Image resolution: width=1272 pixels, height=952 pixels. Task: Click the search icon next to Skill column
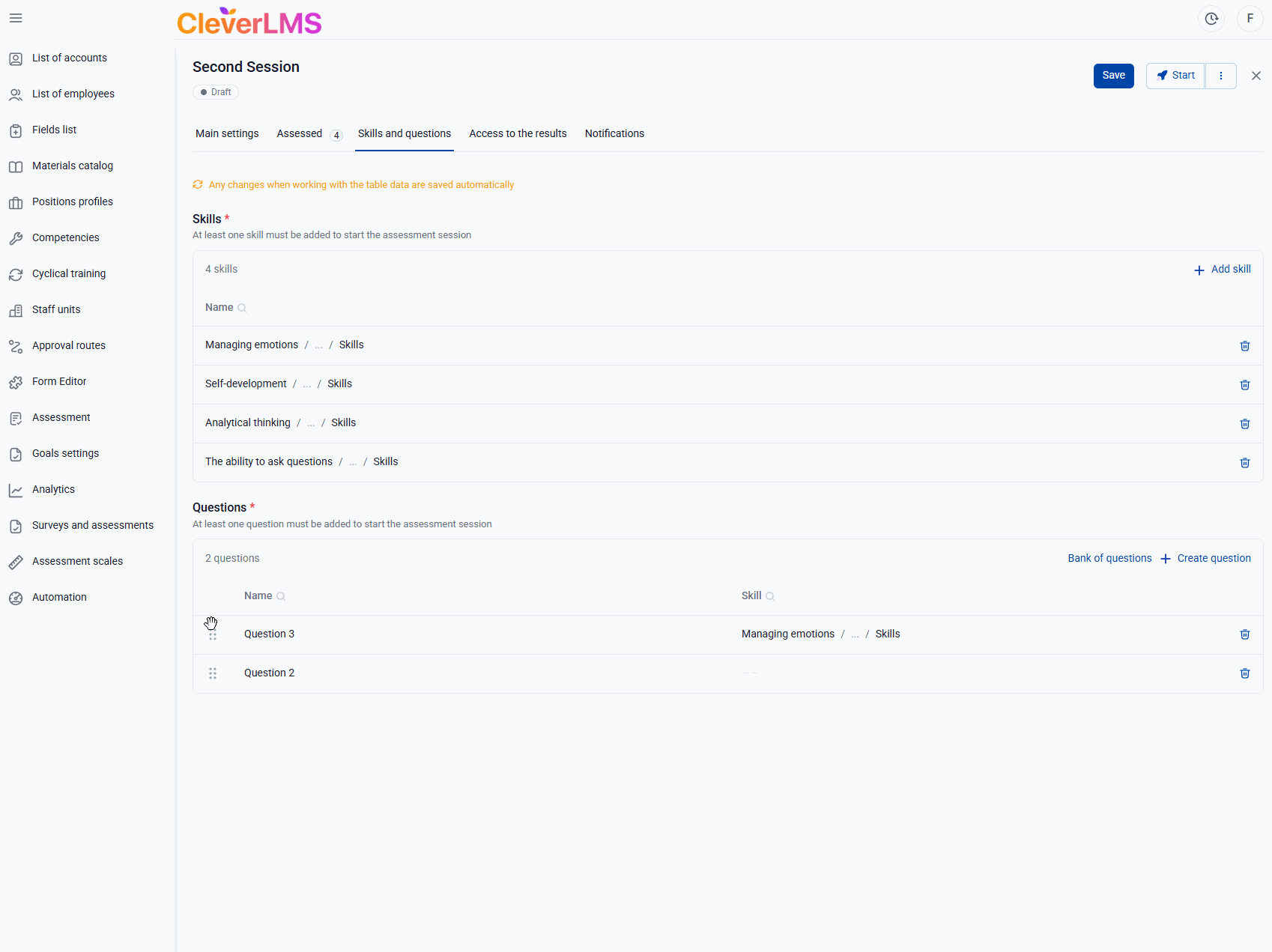(x=769, y=596)
